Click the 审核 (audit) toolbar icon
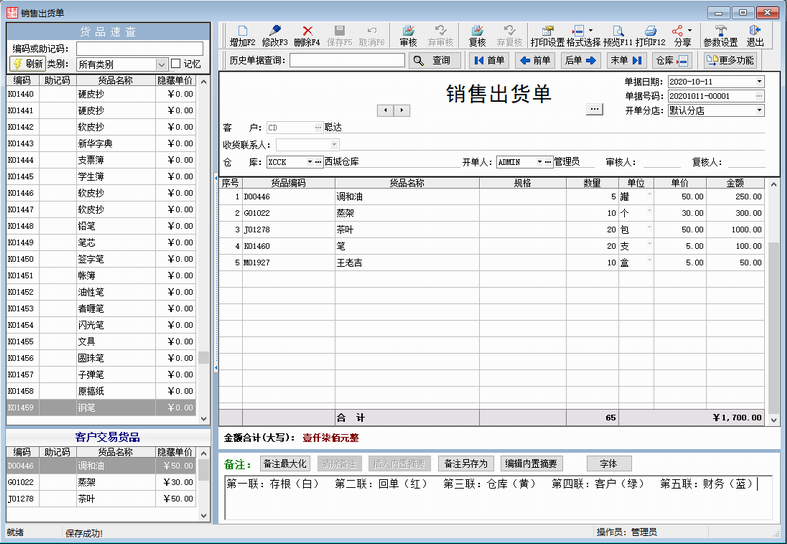The image size is (787, 544). (x=408, y=32)
